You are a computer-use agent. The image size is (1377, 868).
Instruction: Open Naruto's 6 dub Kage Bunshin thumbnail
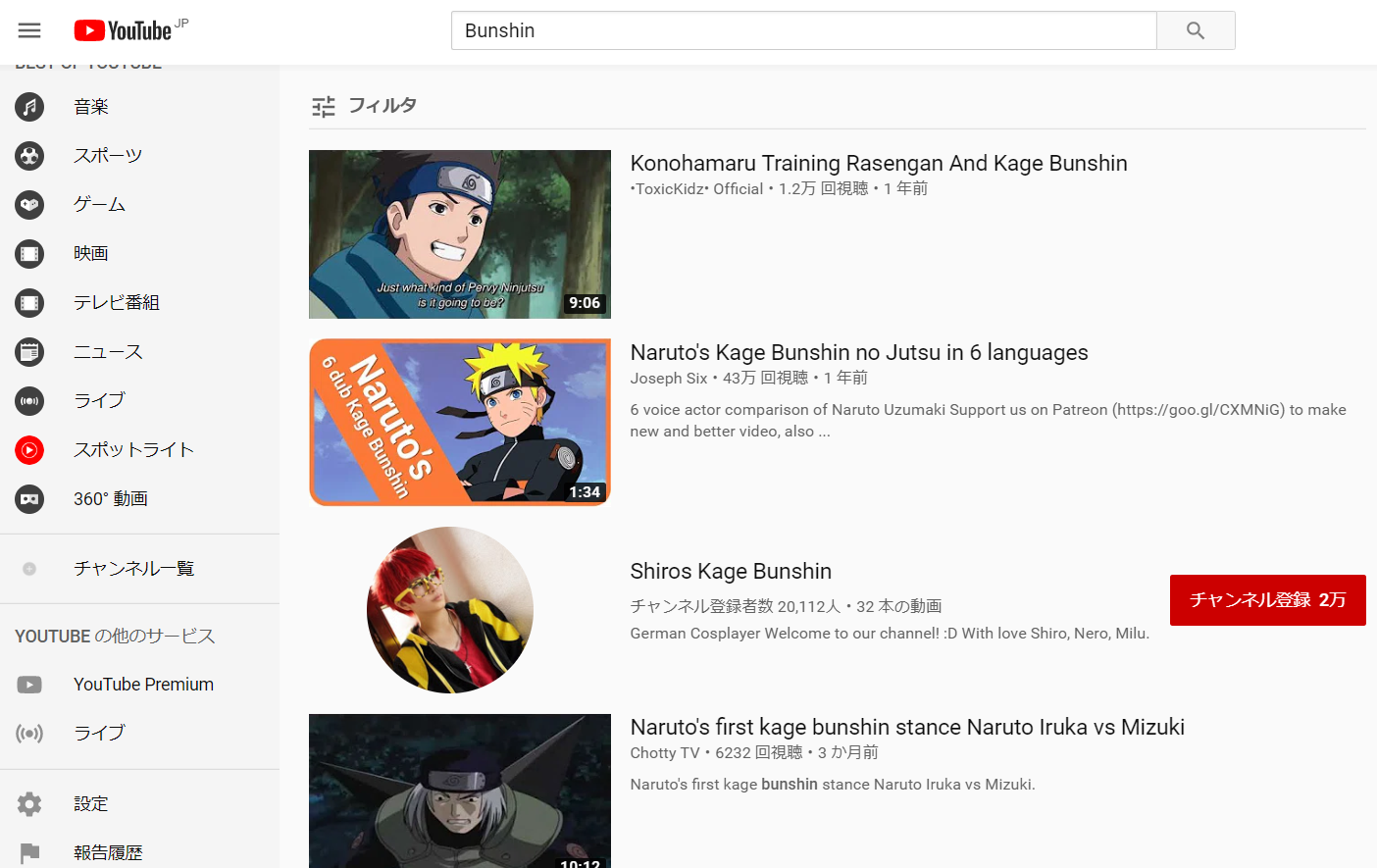coord(460,423)
